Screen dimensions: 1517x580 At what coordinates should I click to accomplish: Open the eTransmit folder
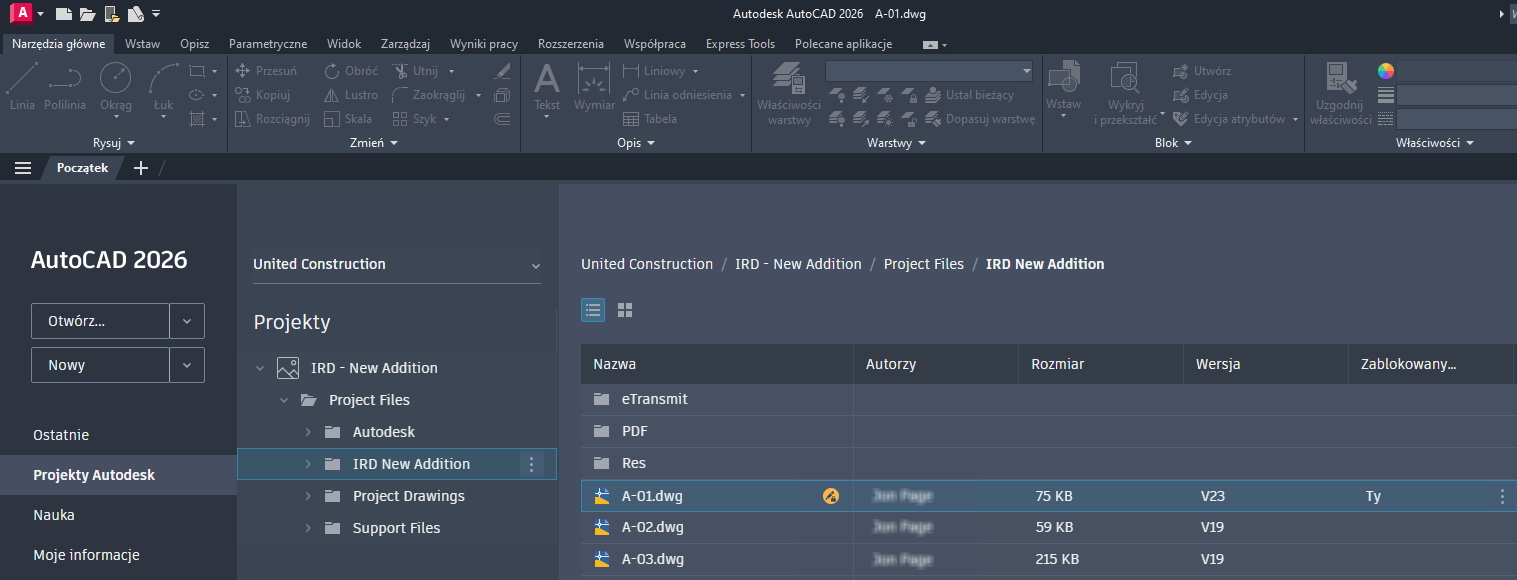coord(655,399)
